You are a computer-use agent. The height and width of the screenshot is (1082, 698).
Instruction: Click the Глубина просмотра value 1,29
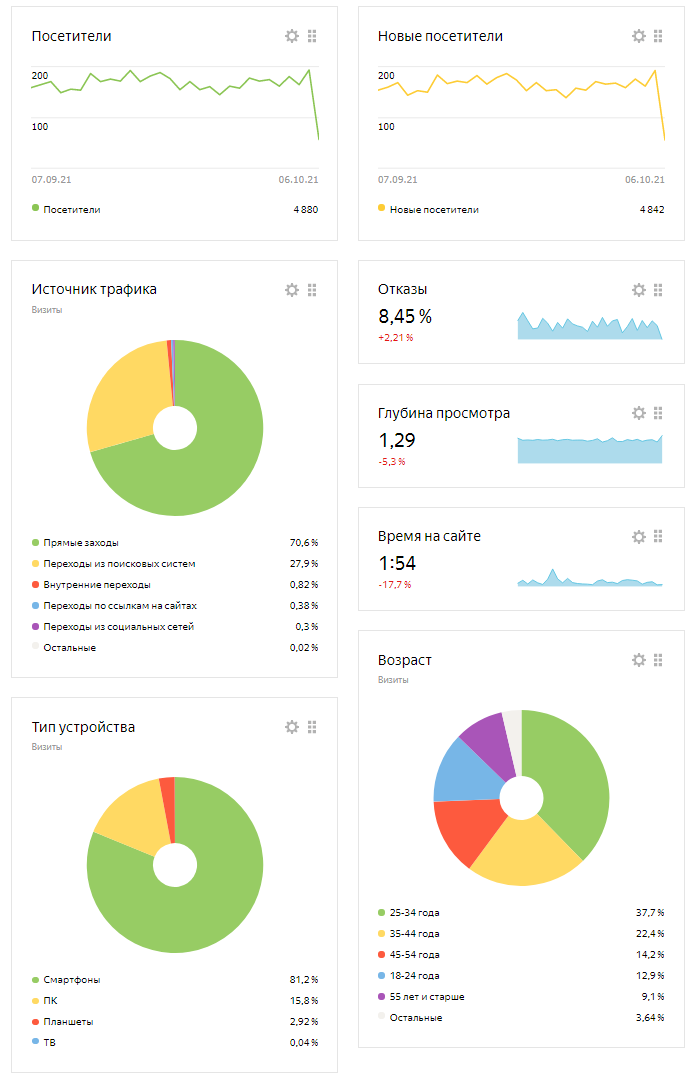click(397, 440)
